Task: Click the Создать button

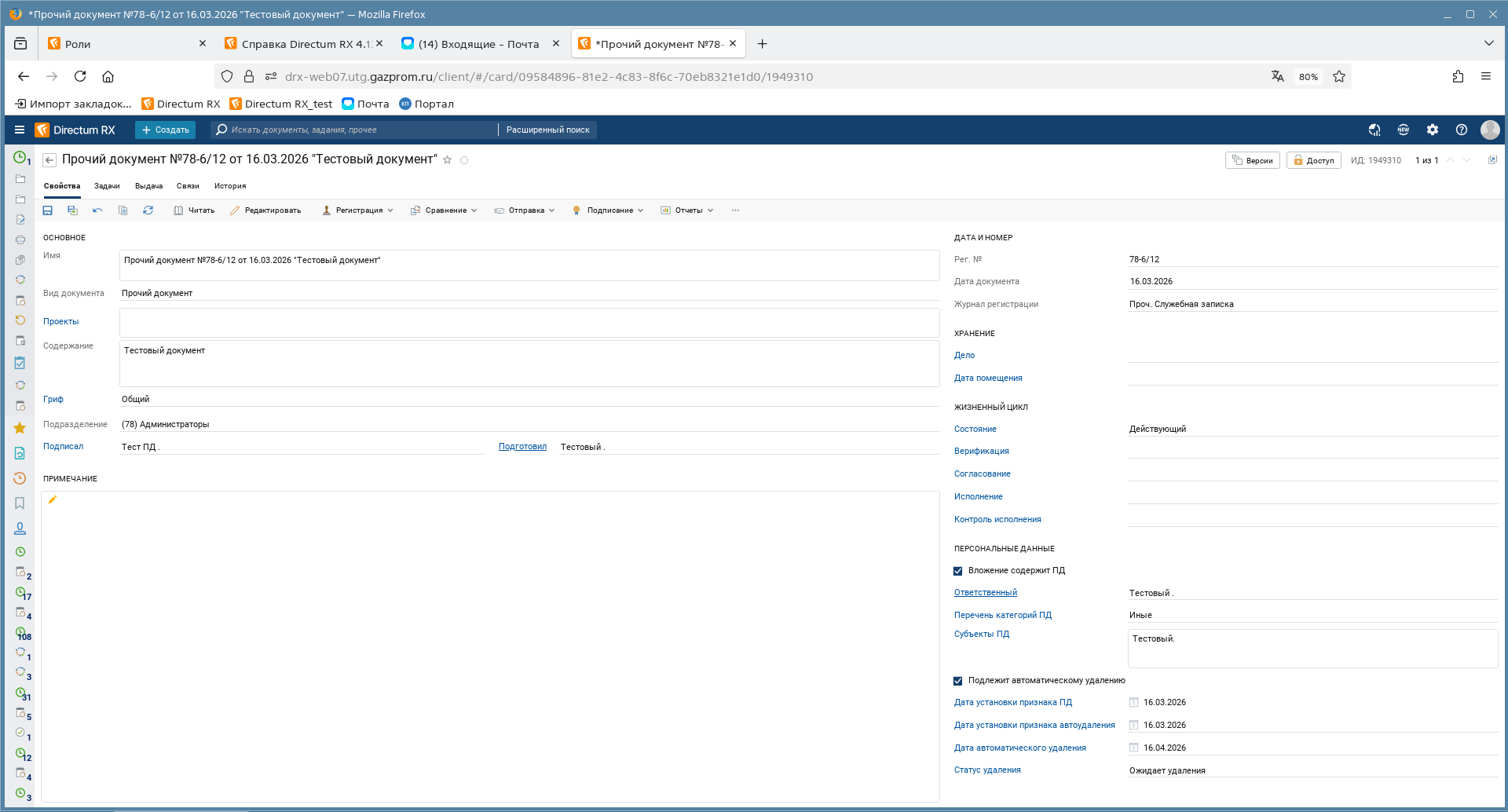Action: [165, 130]
